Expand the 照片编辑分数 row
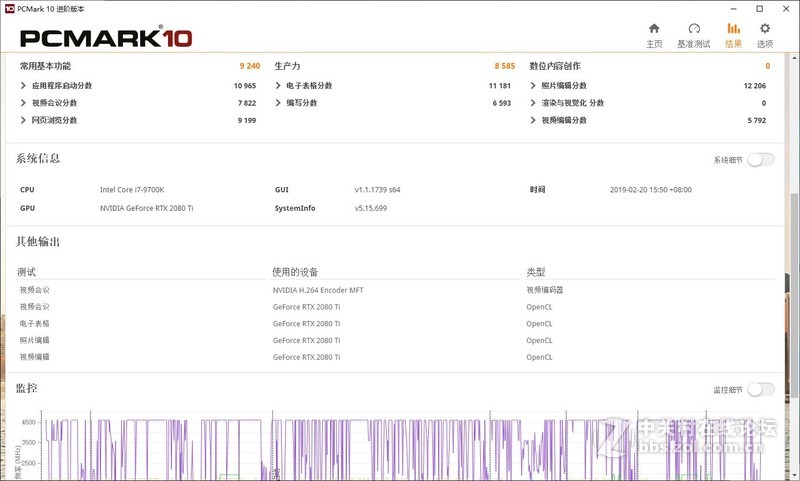 533,86
